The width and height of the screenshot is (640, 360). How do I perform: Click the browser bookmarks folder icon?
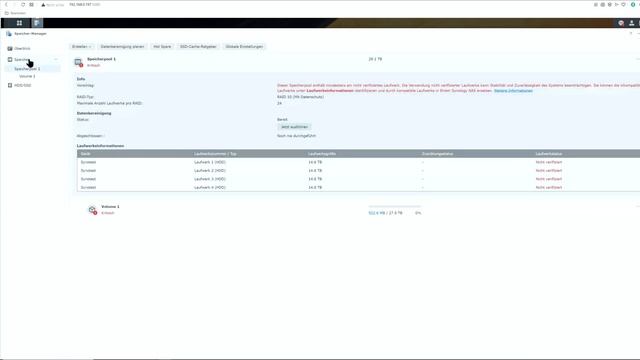pyautogui.click(x=7, y=13)
